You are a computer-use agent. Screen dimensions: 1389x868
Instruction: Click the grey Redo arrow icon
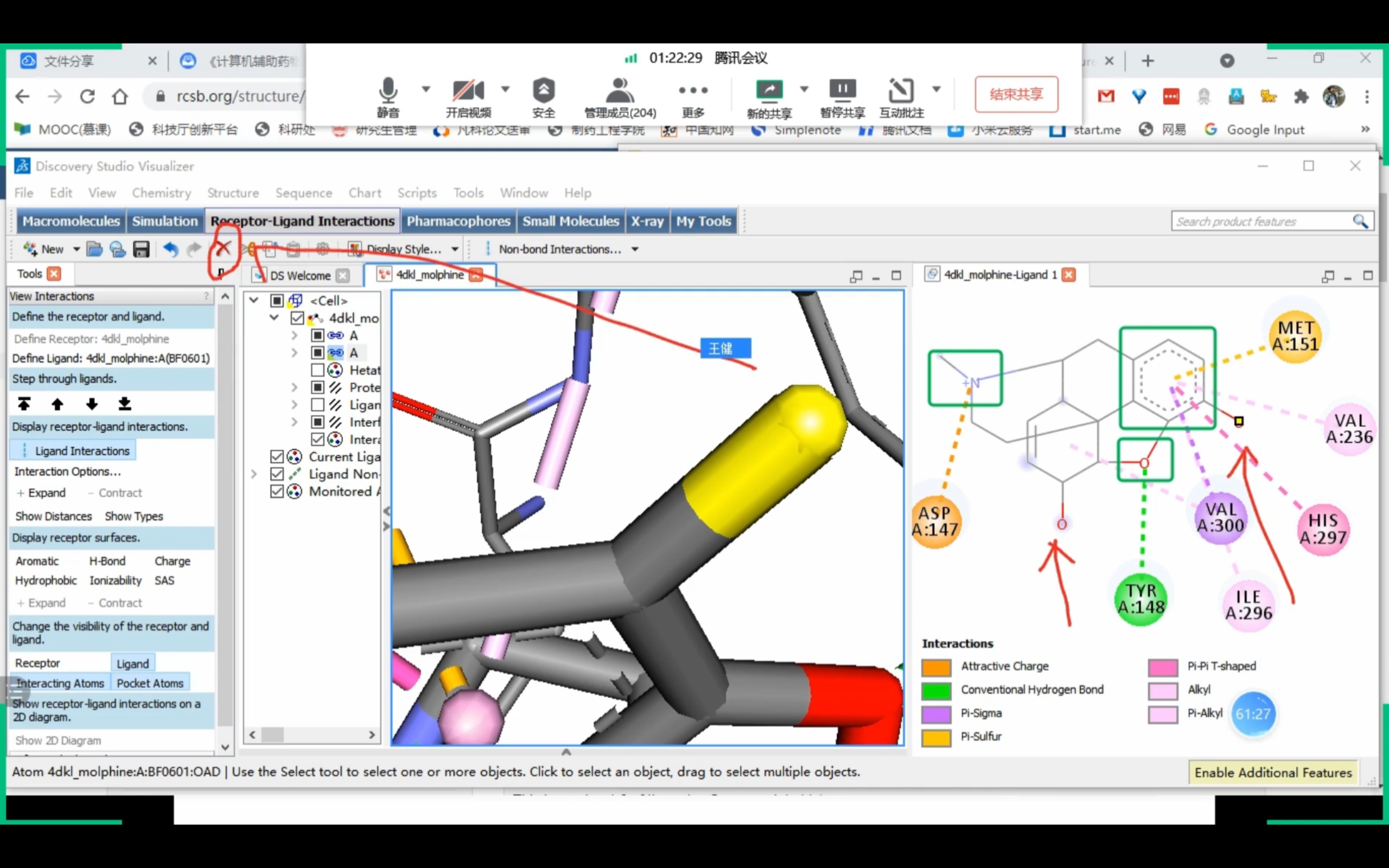[x=195, y=249]
